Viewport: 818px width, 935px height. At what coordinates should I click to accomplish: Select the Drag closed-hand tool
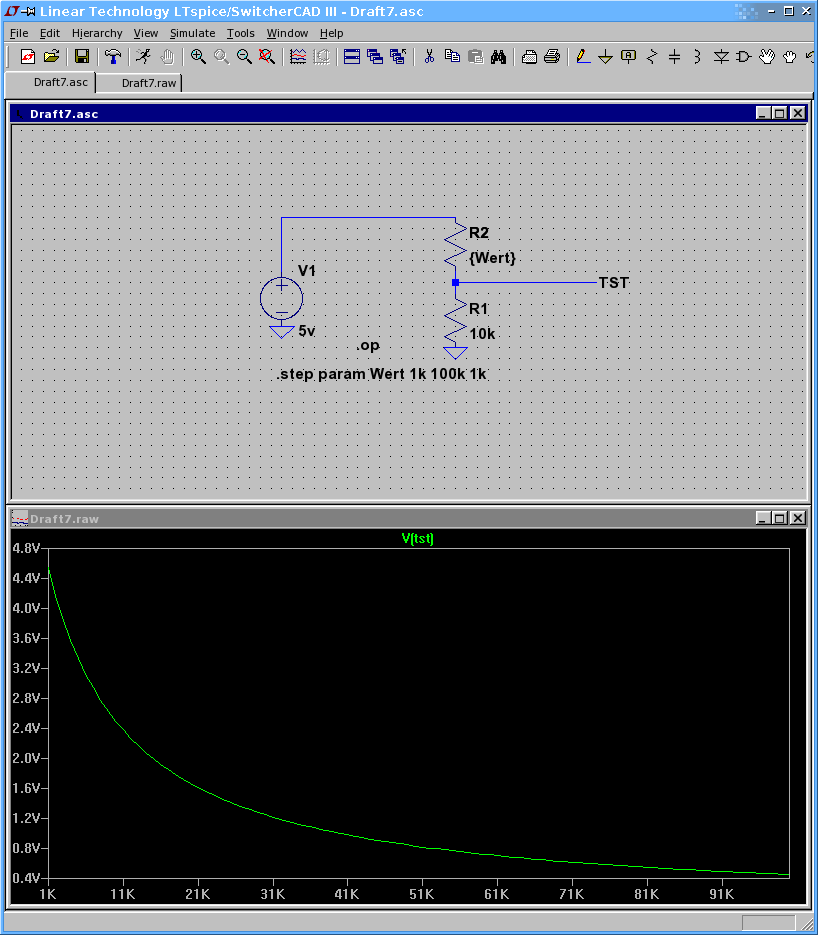click(789, 57)
